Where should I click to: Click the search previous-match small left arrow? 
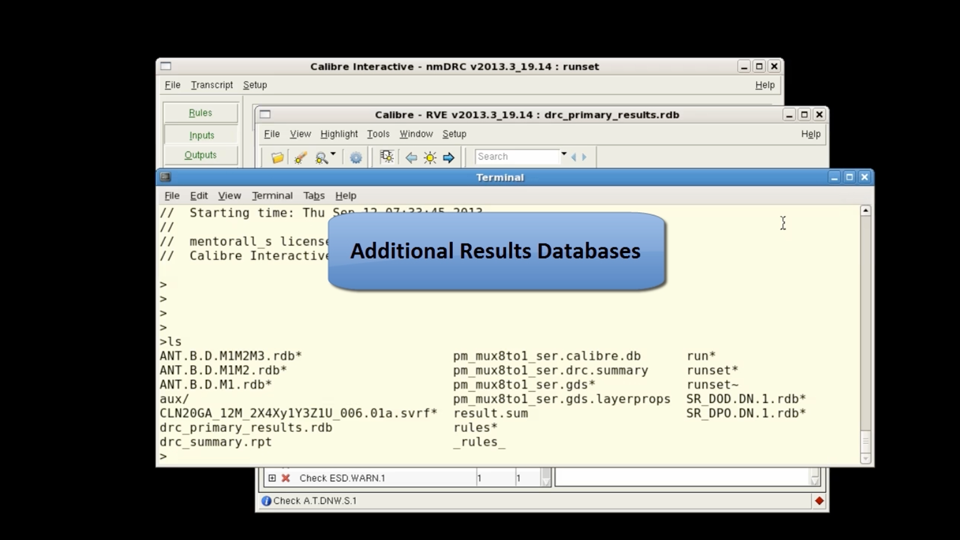click(574, 157)
